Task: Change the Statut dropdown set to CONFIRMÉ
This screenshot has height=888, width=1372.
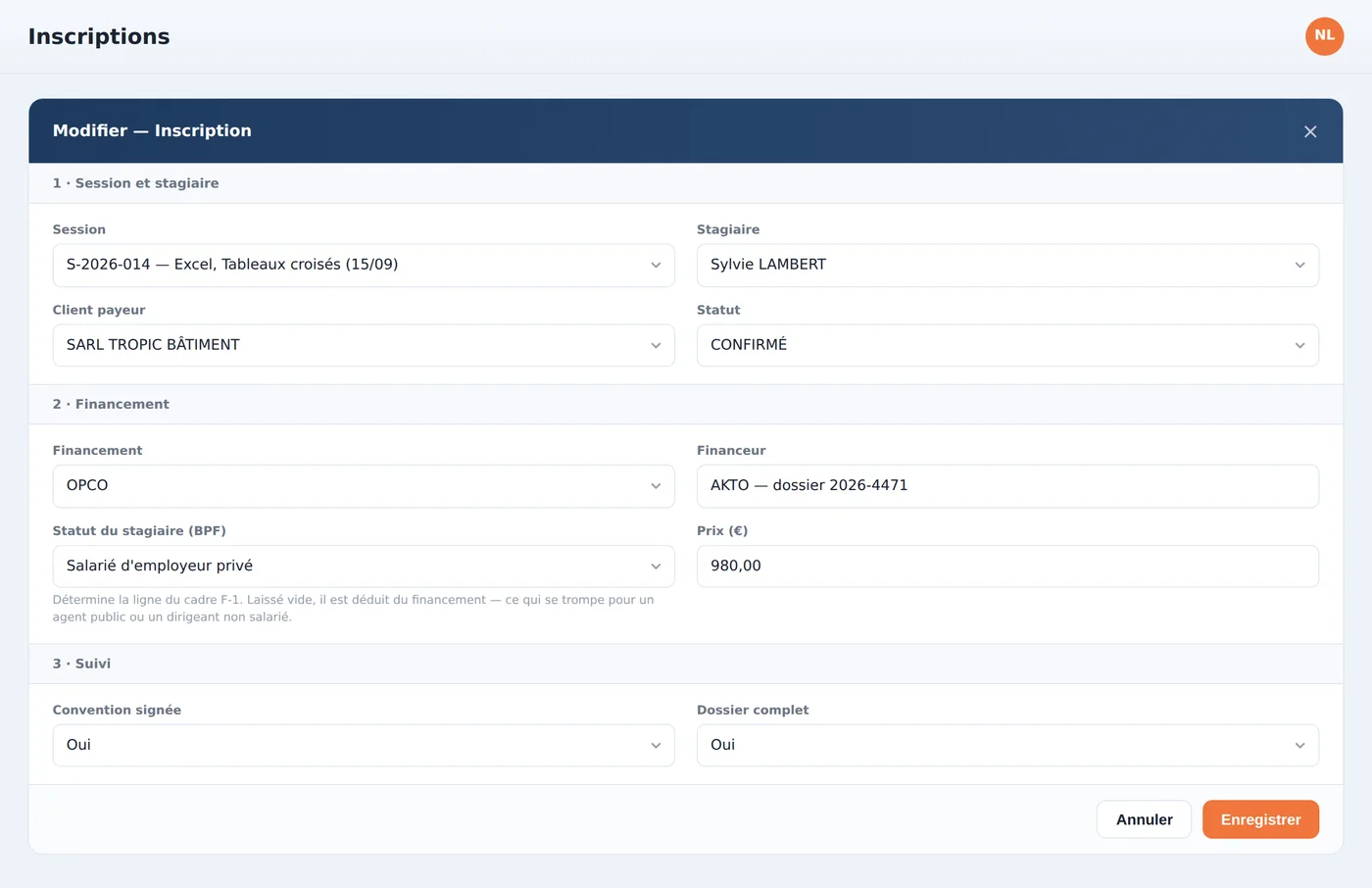Action: point(1007,346)
